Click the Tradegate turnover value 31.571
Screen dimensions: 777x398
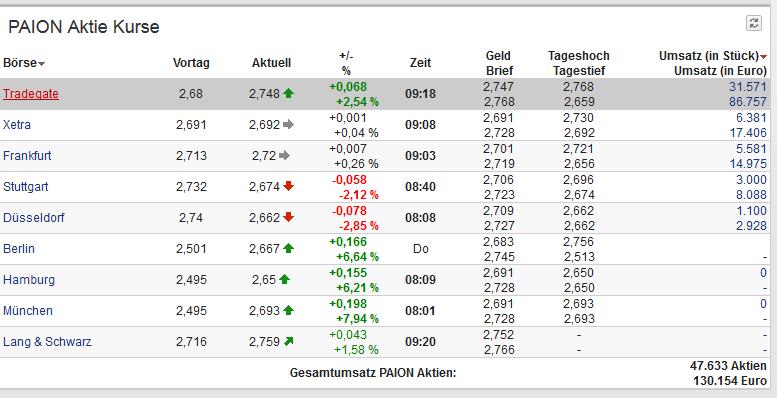coord(747,86)
